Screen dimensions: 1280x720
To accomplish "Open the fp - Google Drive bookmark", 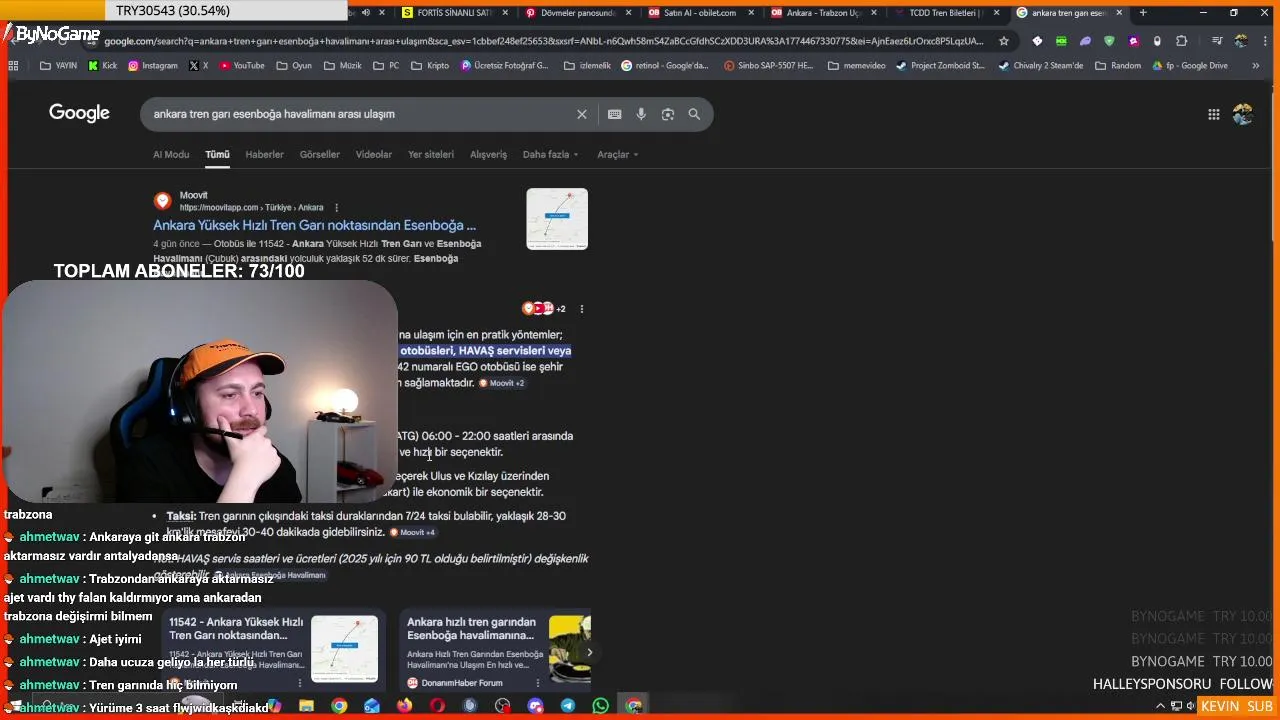I will [1189, 65].
